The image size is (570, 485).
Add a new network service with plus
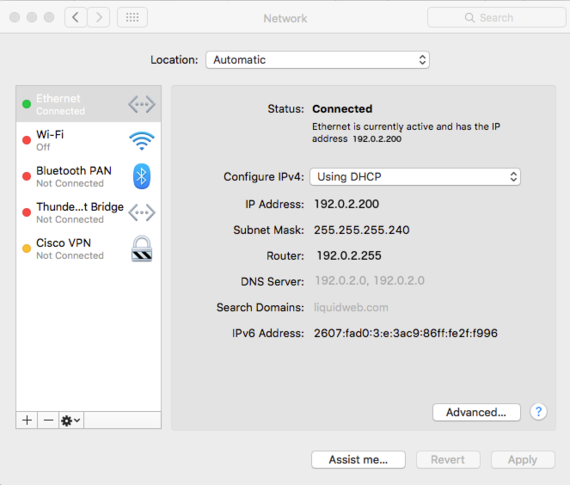coord(27,420)
